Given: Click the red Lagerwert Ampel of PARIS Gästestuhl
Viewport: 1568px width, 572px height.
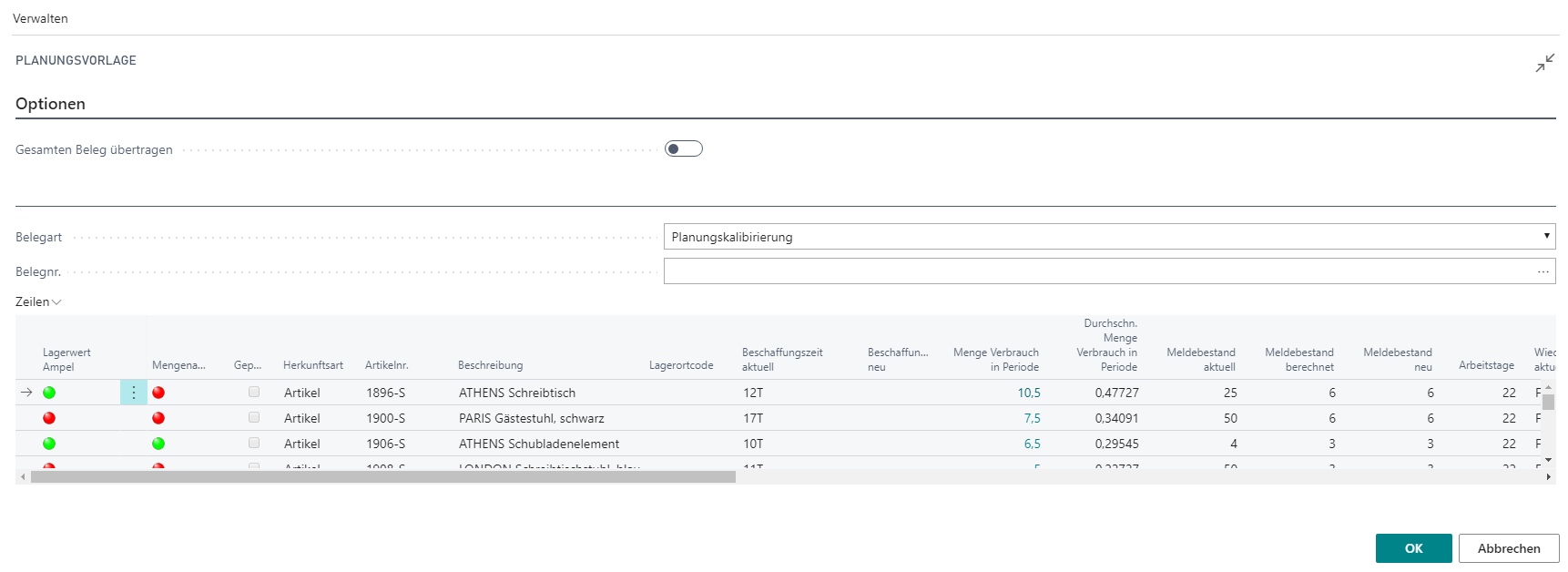Looking at the screenshot, I should tap(49, 418).
